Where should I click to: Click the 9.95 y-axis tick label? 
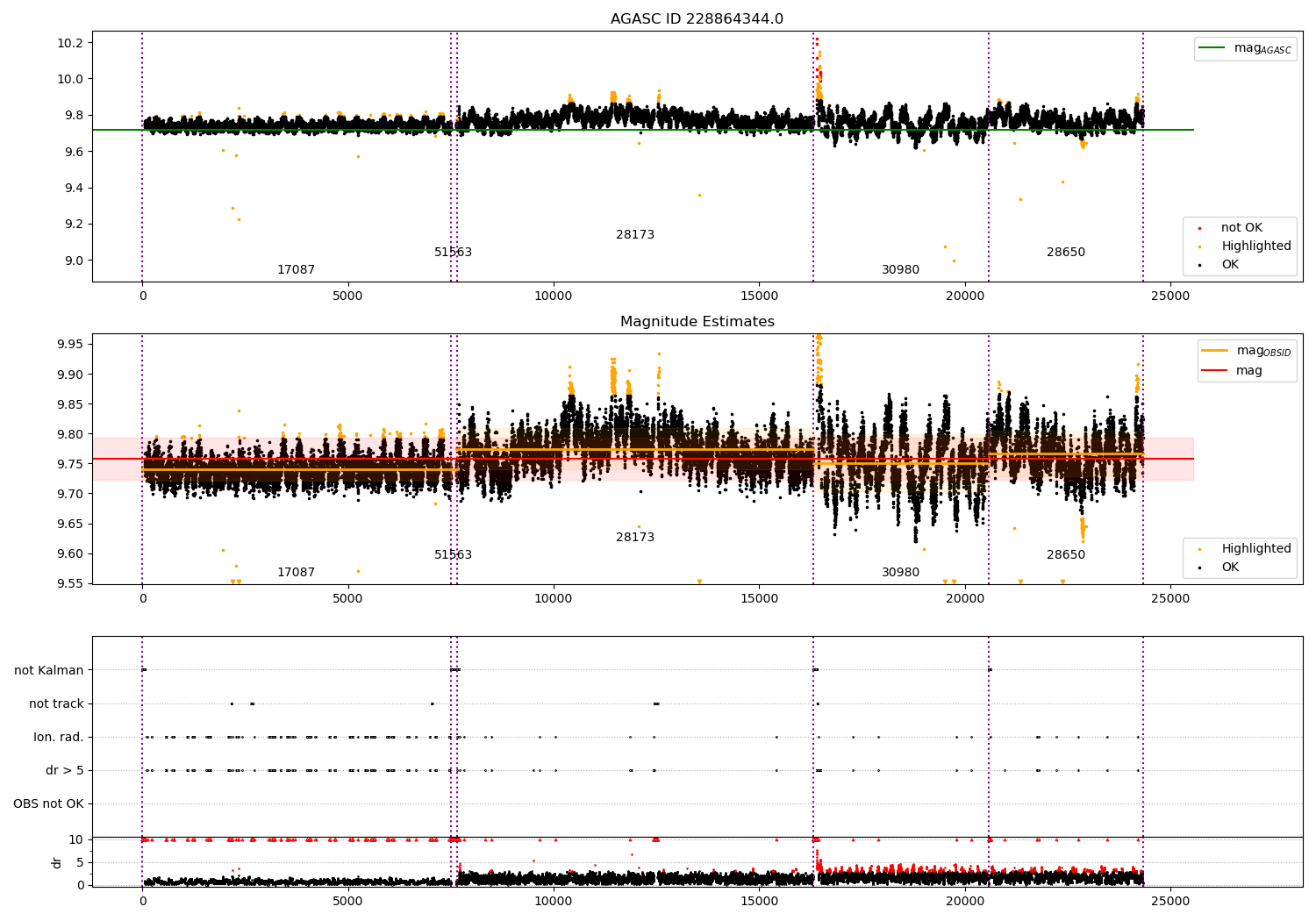tap(70, 344)
